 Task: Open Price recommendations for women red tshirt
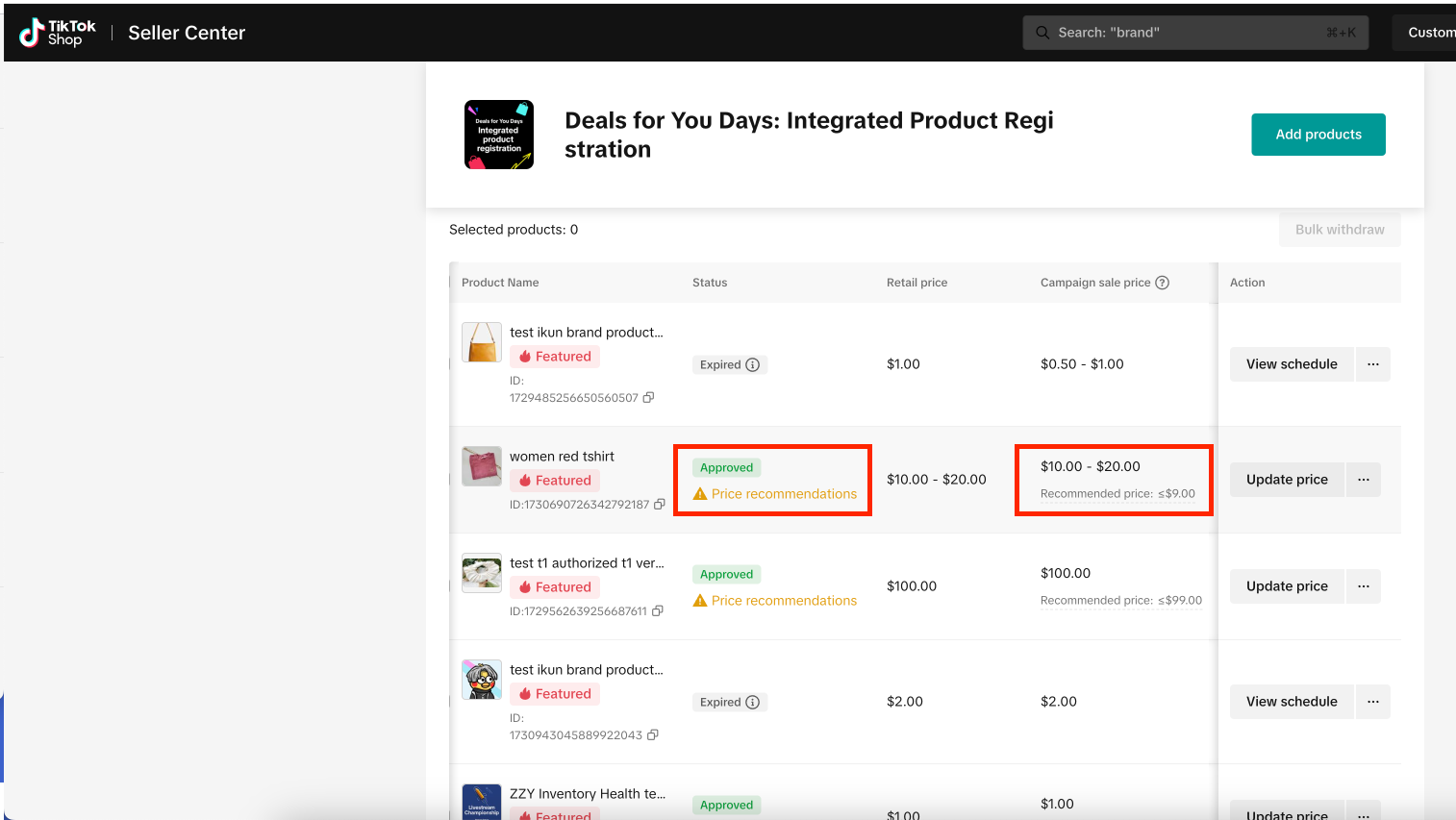coord(783,494)
